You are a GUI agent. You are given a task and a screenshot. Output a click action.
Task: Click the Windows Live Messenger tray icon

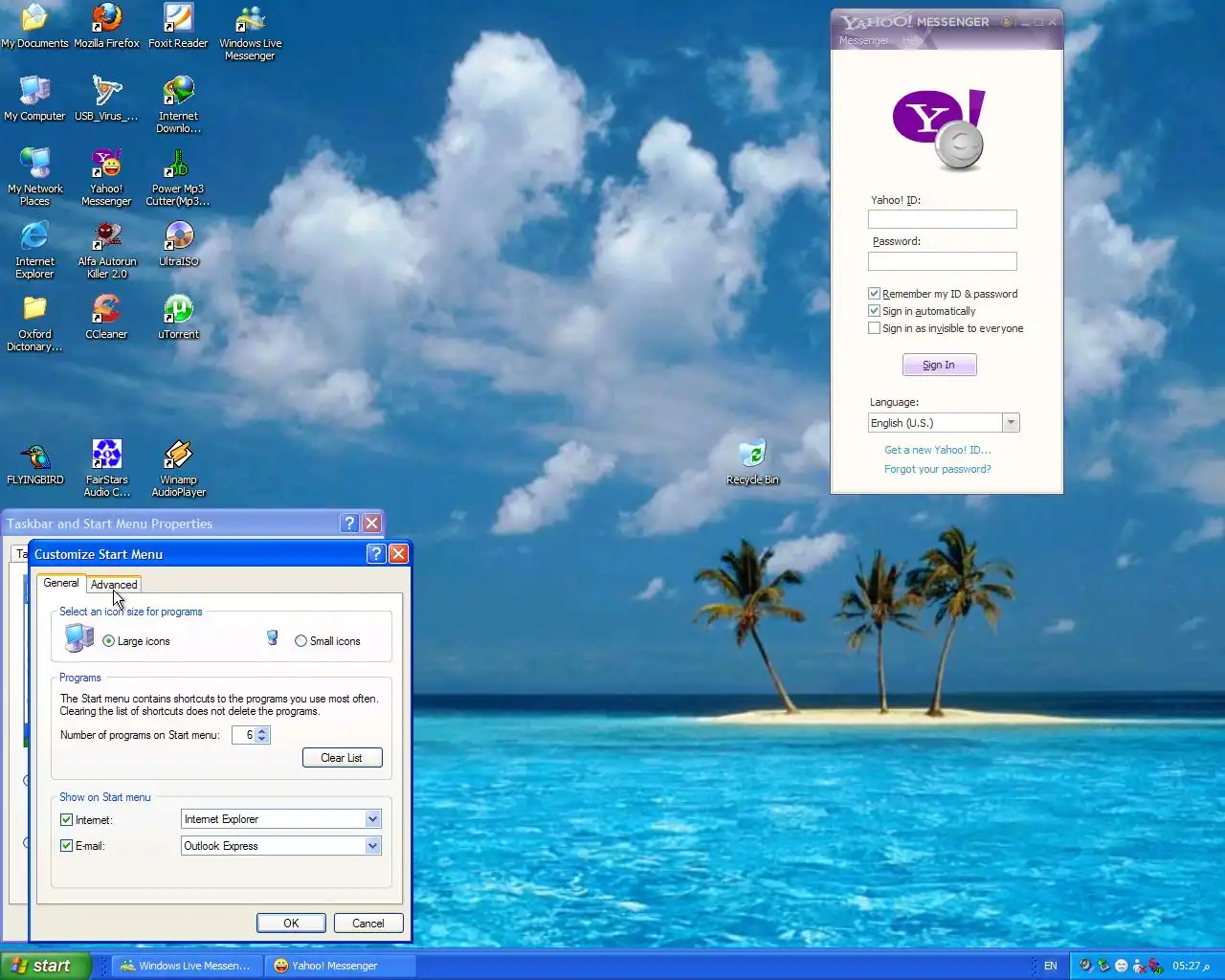(x=1139, y=966)
